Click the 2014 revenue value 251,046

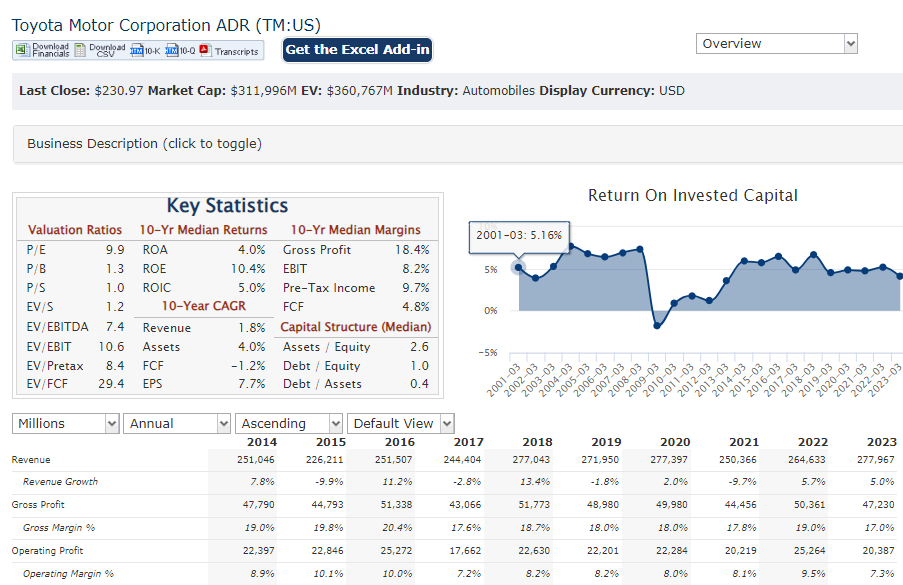point(256,460)
